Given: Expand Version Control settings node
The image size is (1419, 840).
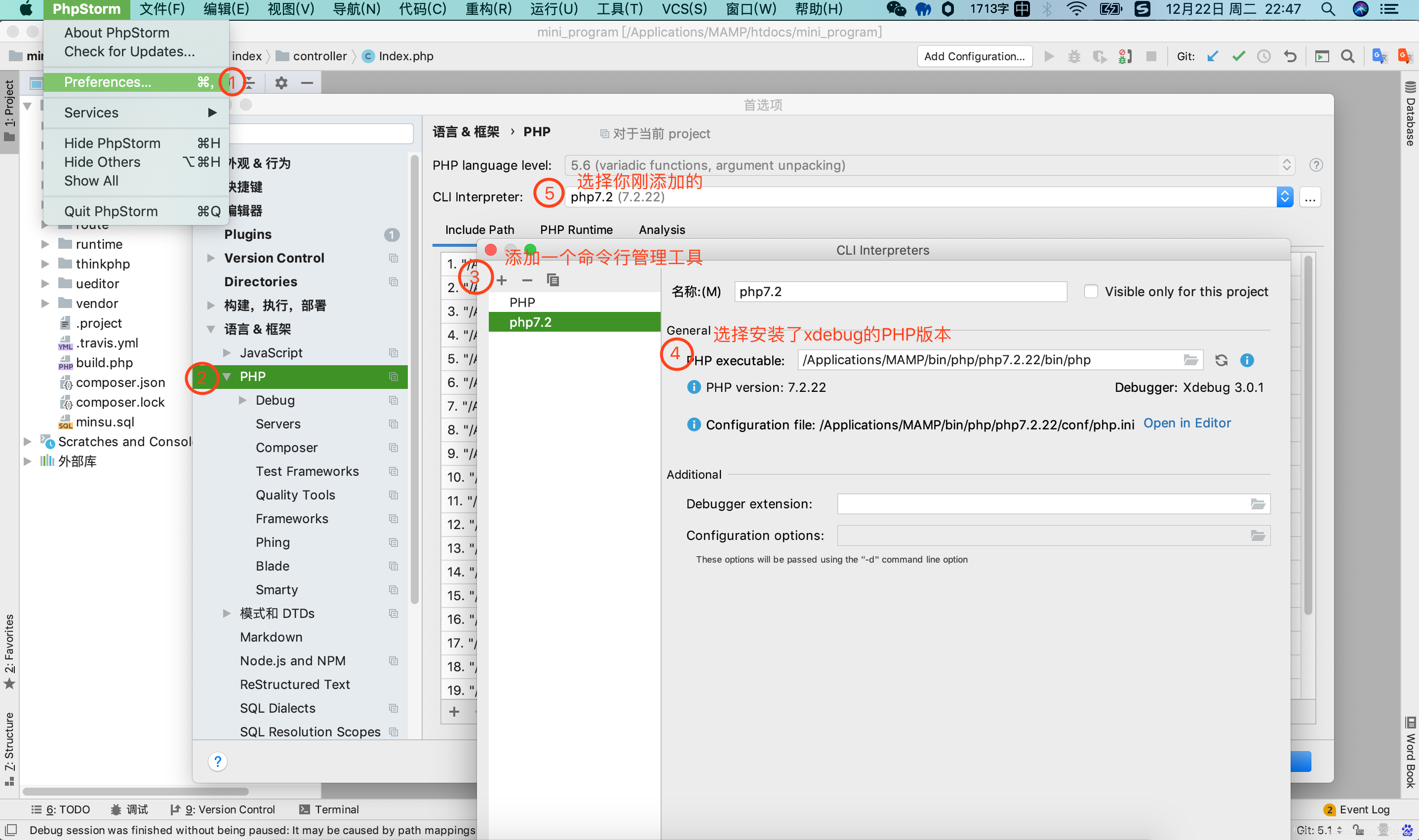Looking at the screenshot, I should point(211,258).
